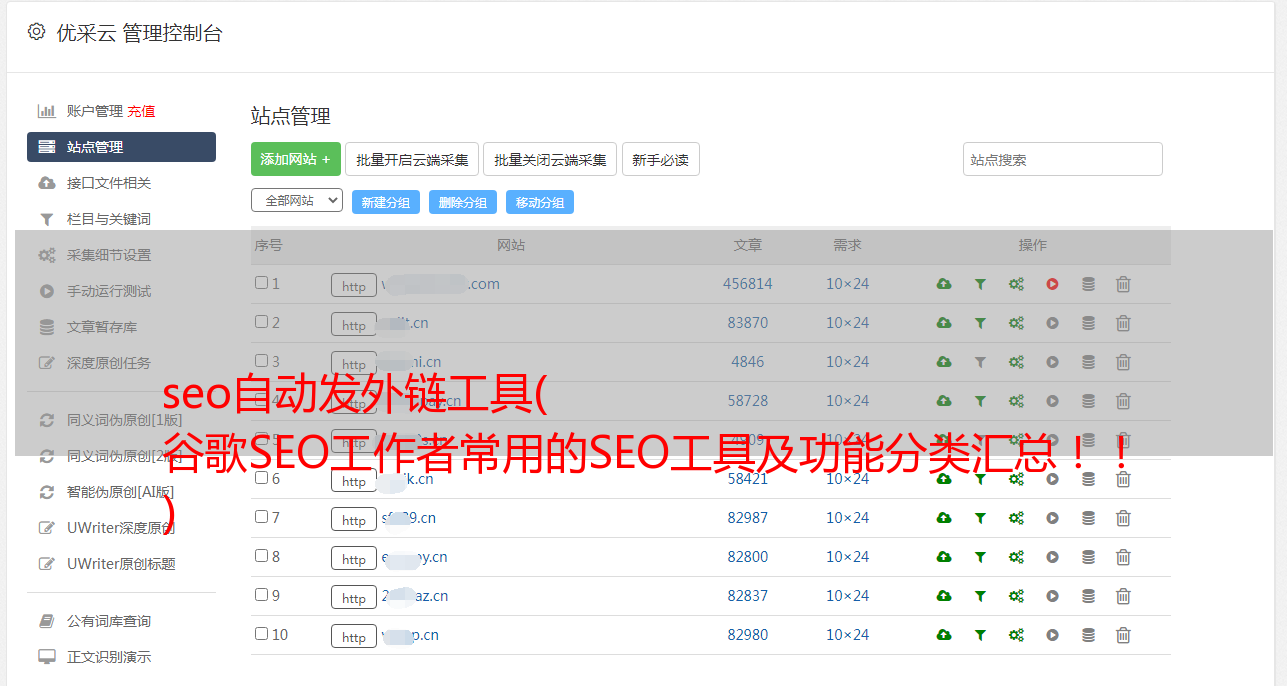Click the red run-test icon for site 1

click(1052, 284)
